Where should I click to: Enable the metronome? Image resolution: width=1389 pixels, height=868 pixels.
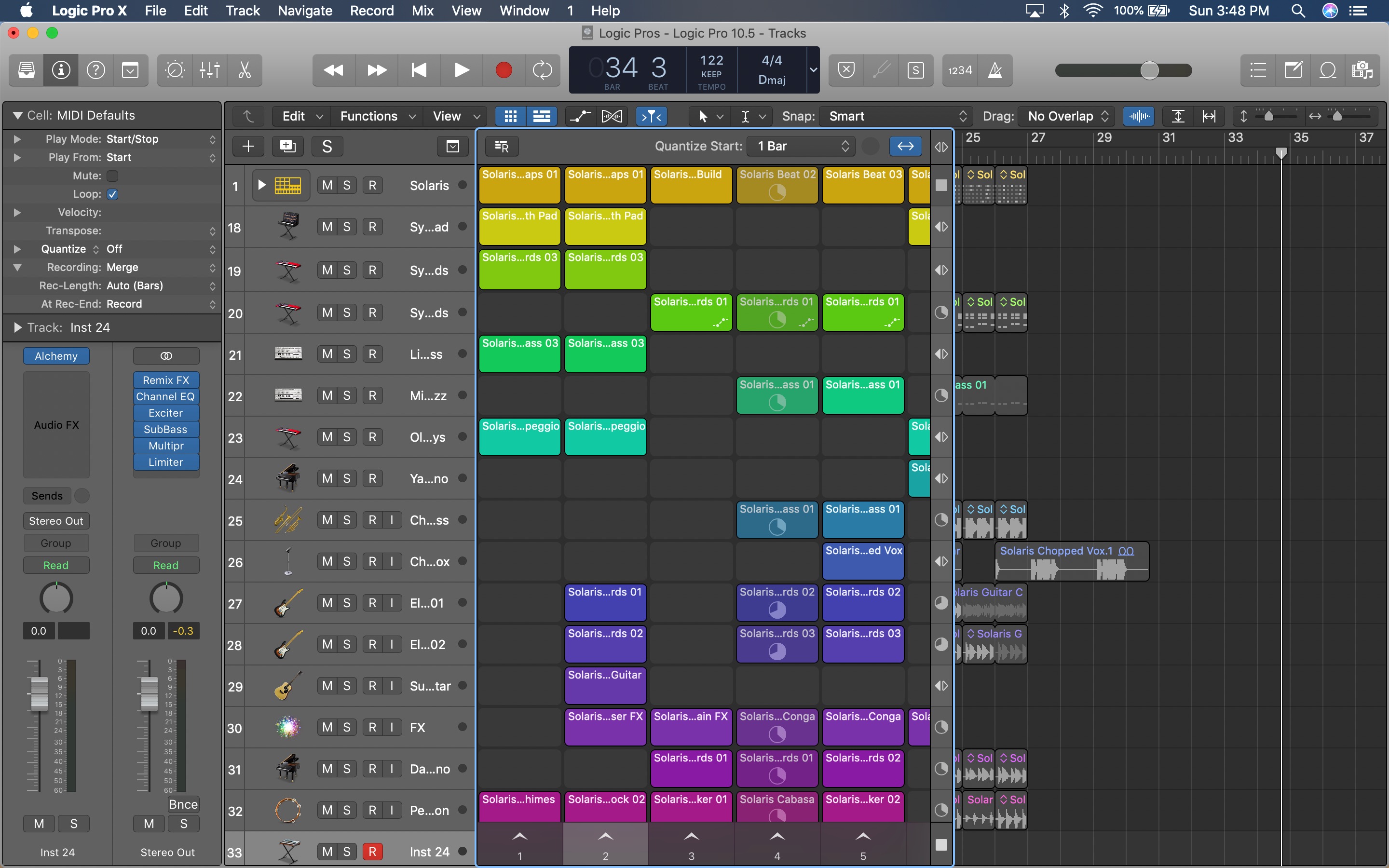995,70
